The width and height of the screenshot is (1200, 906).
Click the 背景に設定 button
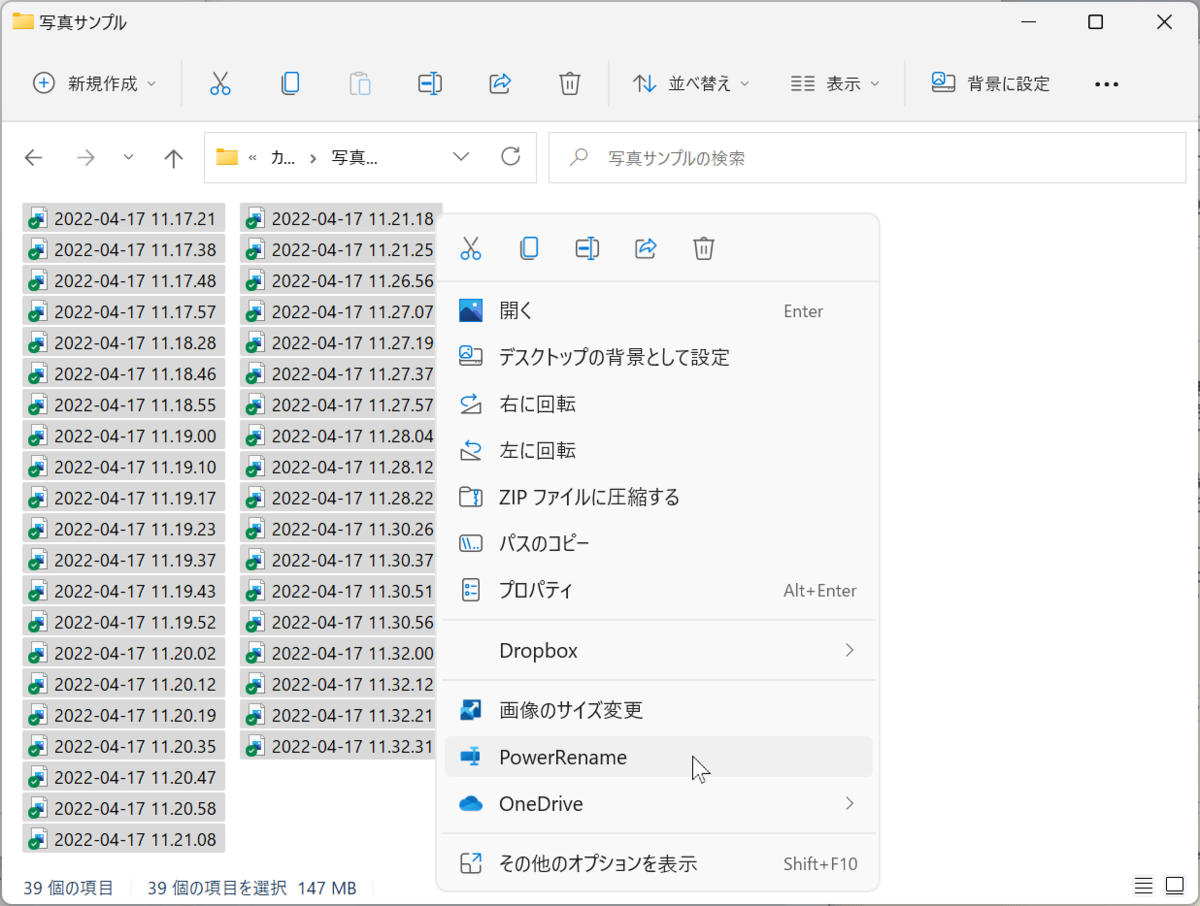tap(991, 84)
